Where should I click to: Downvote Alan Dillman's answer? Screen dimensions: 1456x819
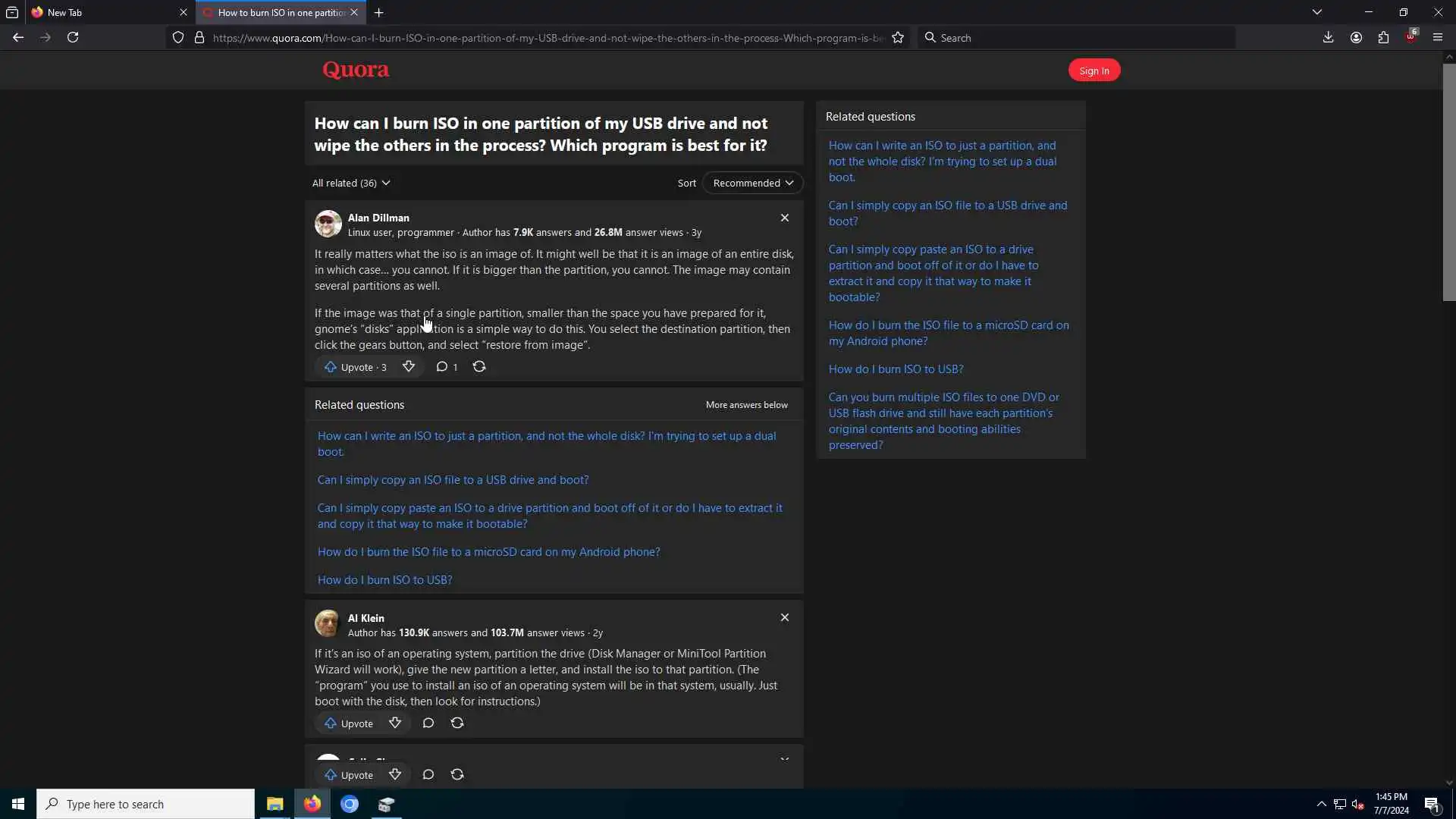tap(408, 367)
